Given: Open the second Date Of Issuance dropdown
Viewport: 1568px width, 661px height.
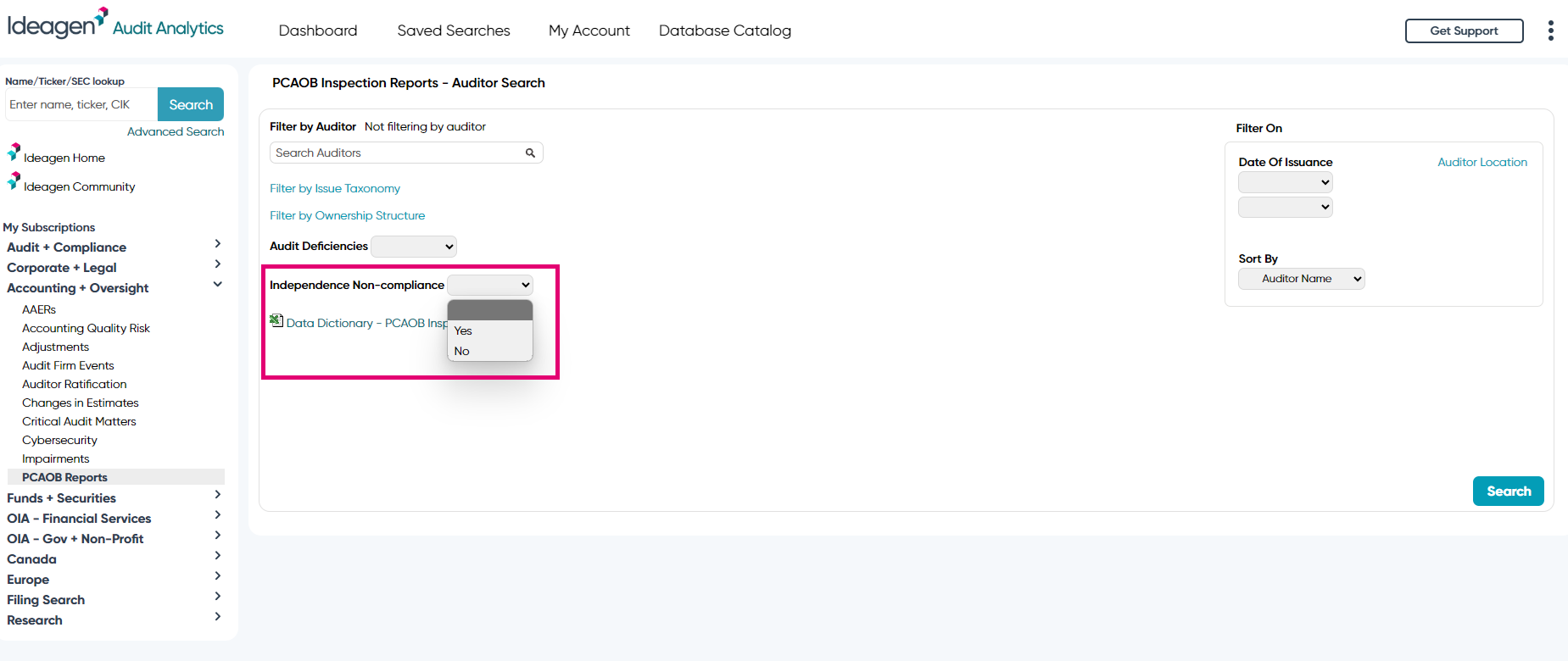Looking at the screenshot, I should tap(1286, 207).
